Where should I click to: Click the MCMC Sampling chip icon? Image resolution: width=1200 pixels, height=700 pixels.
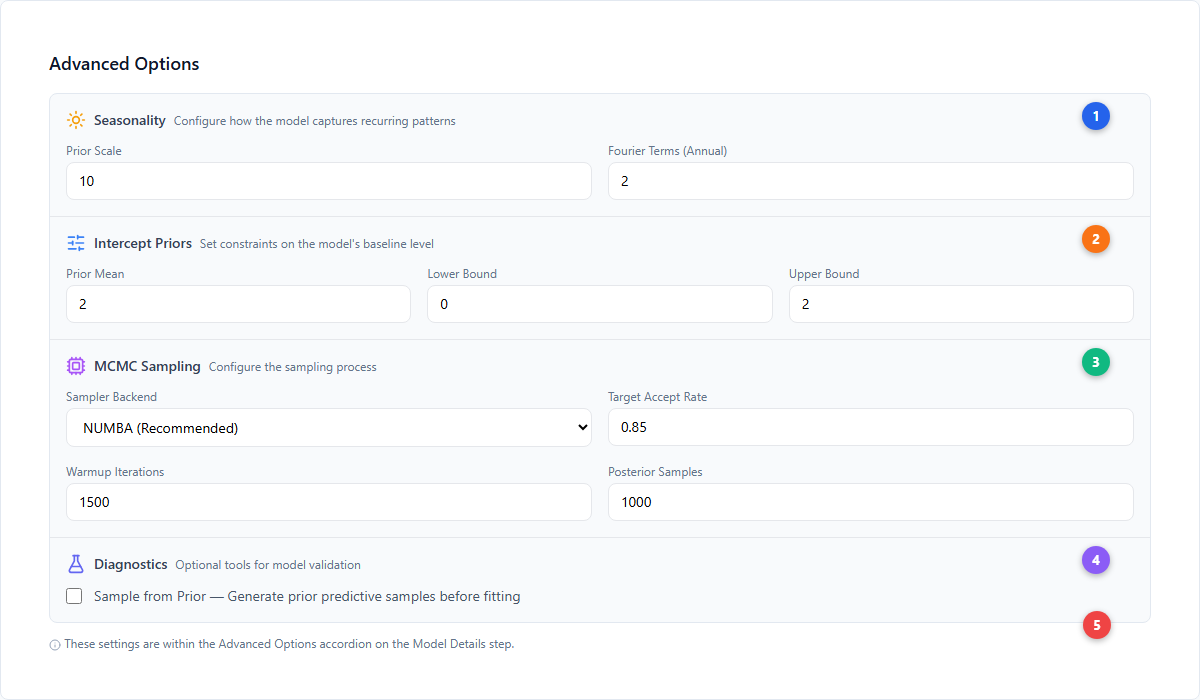[76, 366]
